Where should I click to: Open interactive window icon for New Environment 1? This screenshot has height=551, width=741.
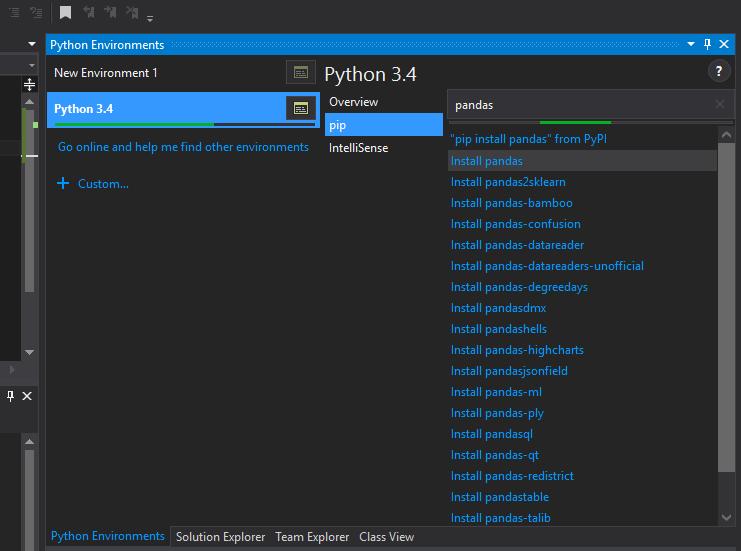point(299,73)
